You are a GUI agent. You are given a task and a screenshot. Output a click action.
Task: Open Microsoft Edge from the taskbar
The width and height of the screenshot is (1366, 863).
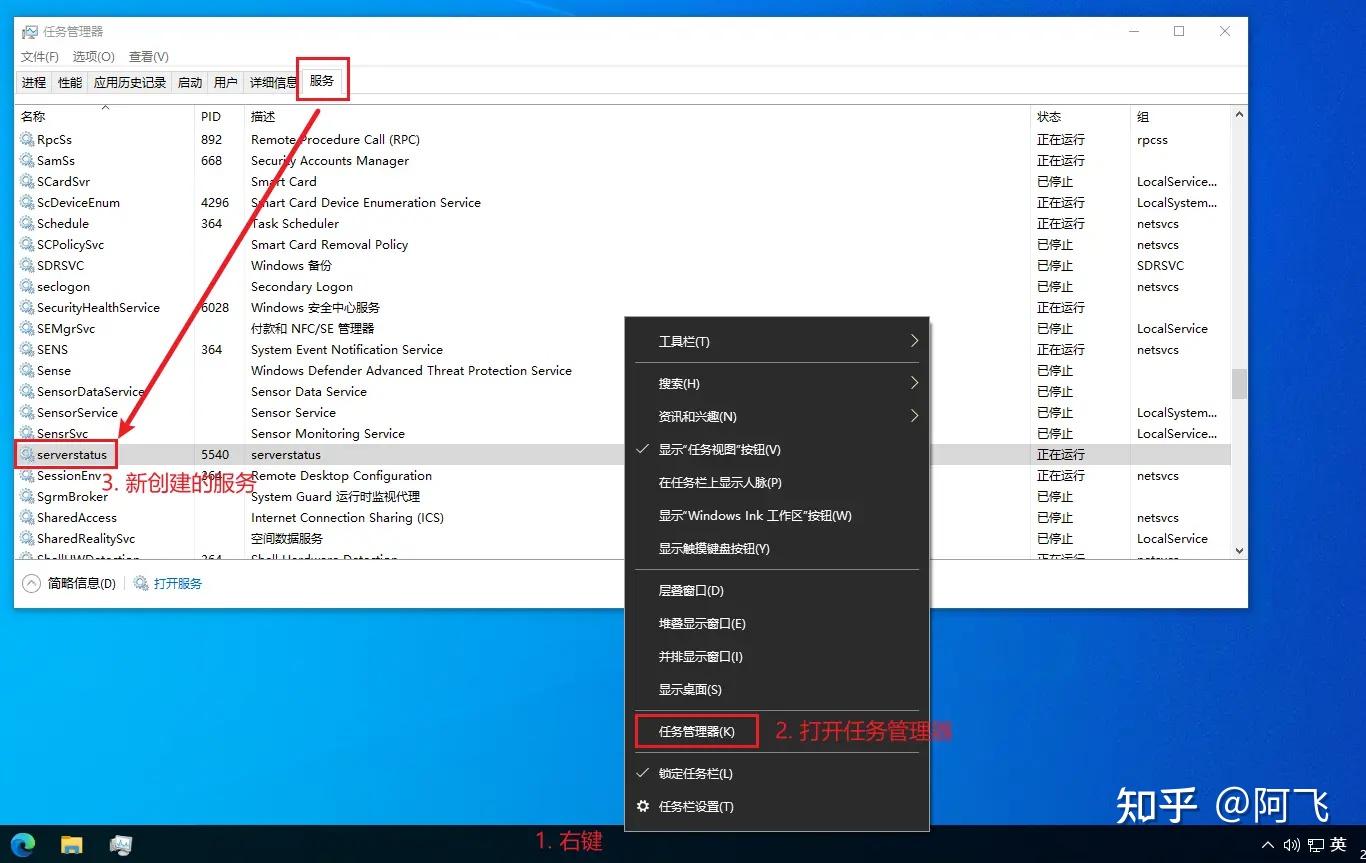pyautogui.click(x=22, y=844)
